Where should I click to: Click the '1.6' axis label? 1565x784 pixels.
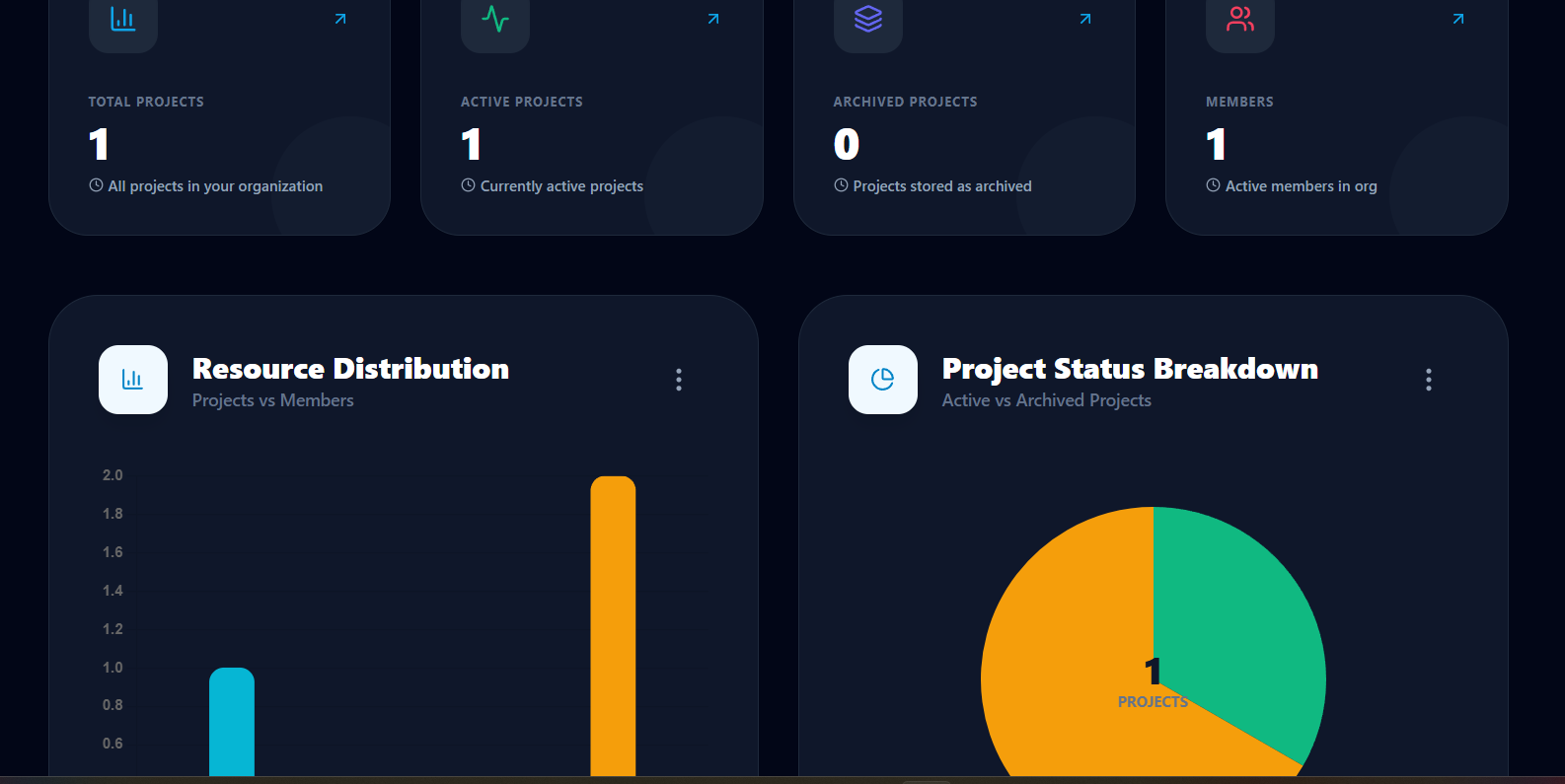coord(112,552)
